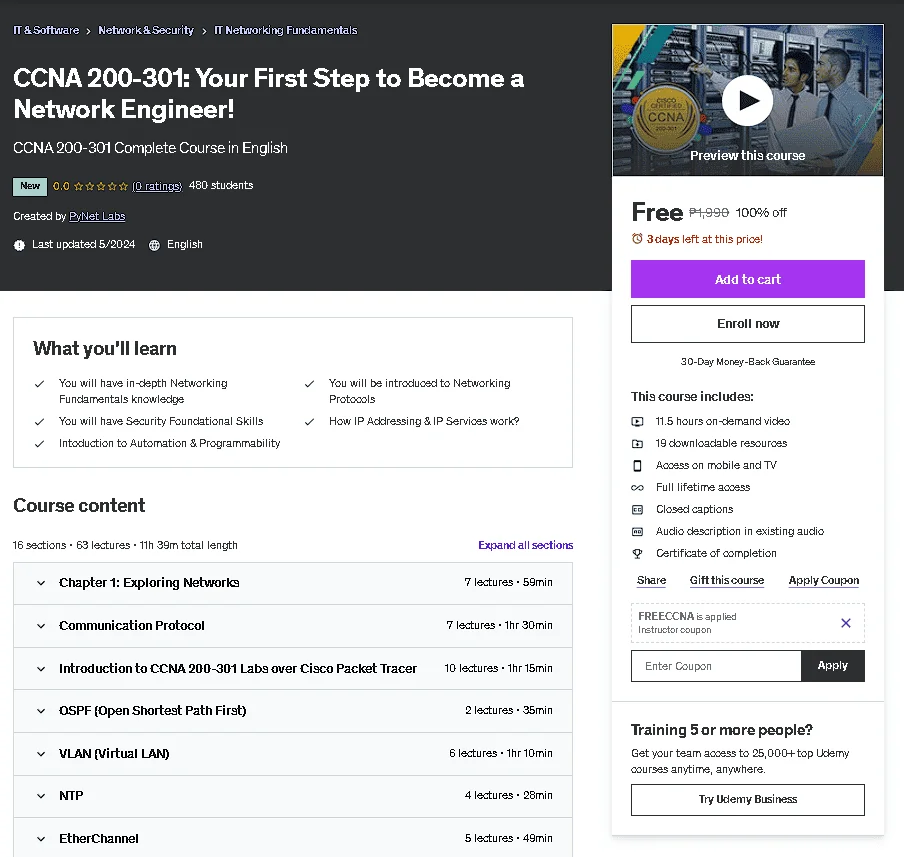Click '7 lectures • 59min' text
The height and width of the screenshot is (857, 904).
click(x=508, y=582)
